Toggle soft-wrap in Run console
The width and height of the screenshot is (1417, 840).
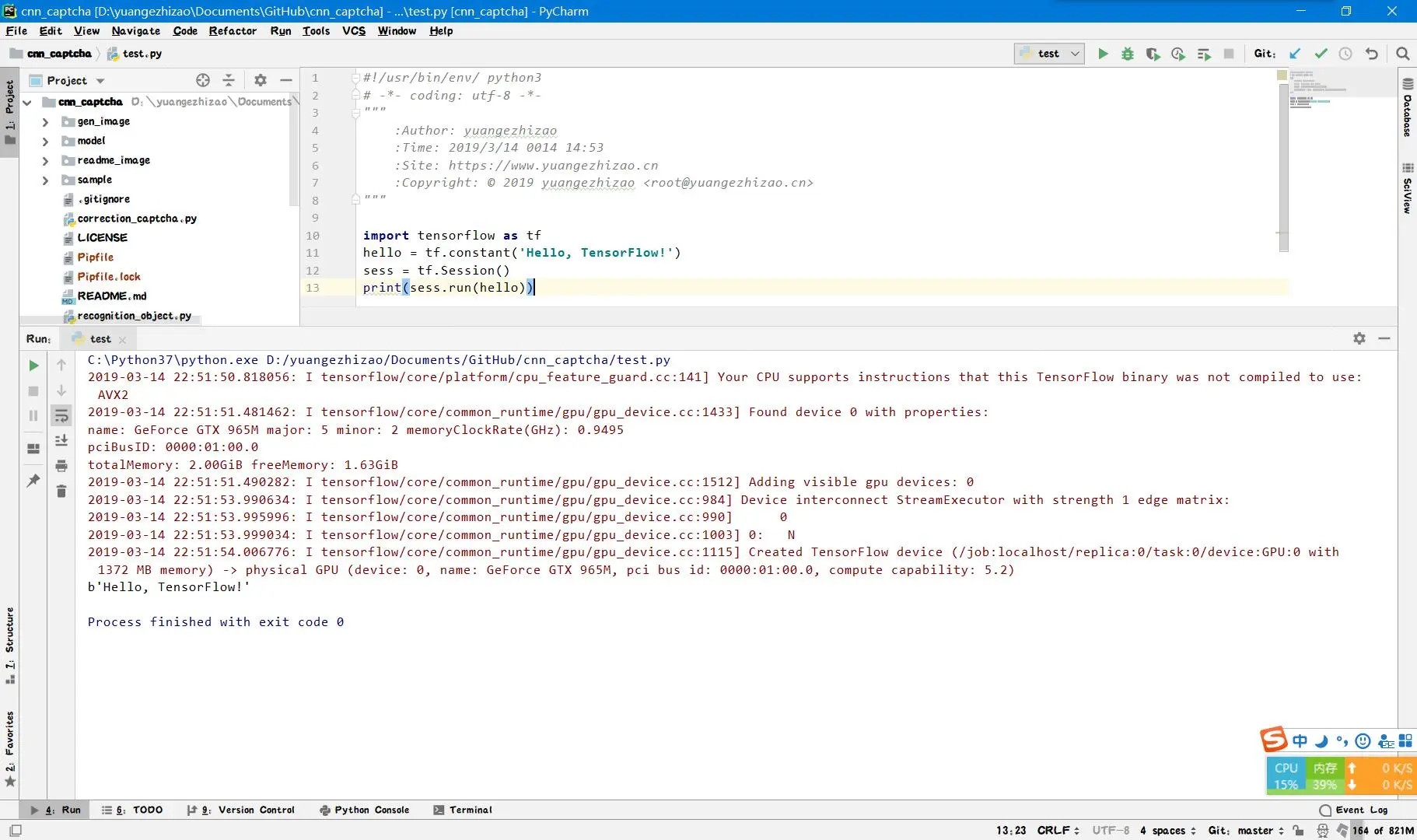pyautogui.click(x=61, y=416)
